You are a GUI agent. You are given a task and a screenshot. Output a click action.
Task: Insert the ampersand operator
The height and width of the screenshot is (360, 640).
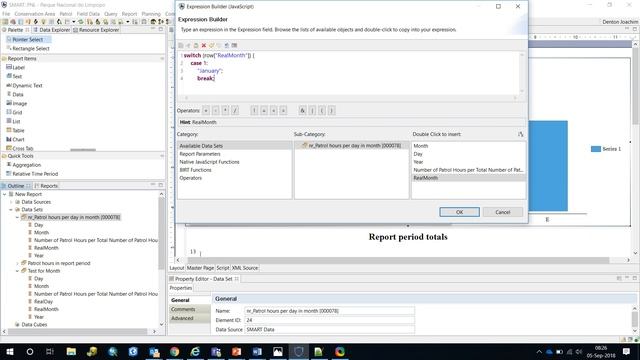click(302, 111)
